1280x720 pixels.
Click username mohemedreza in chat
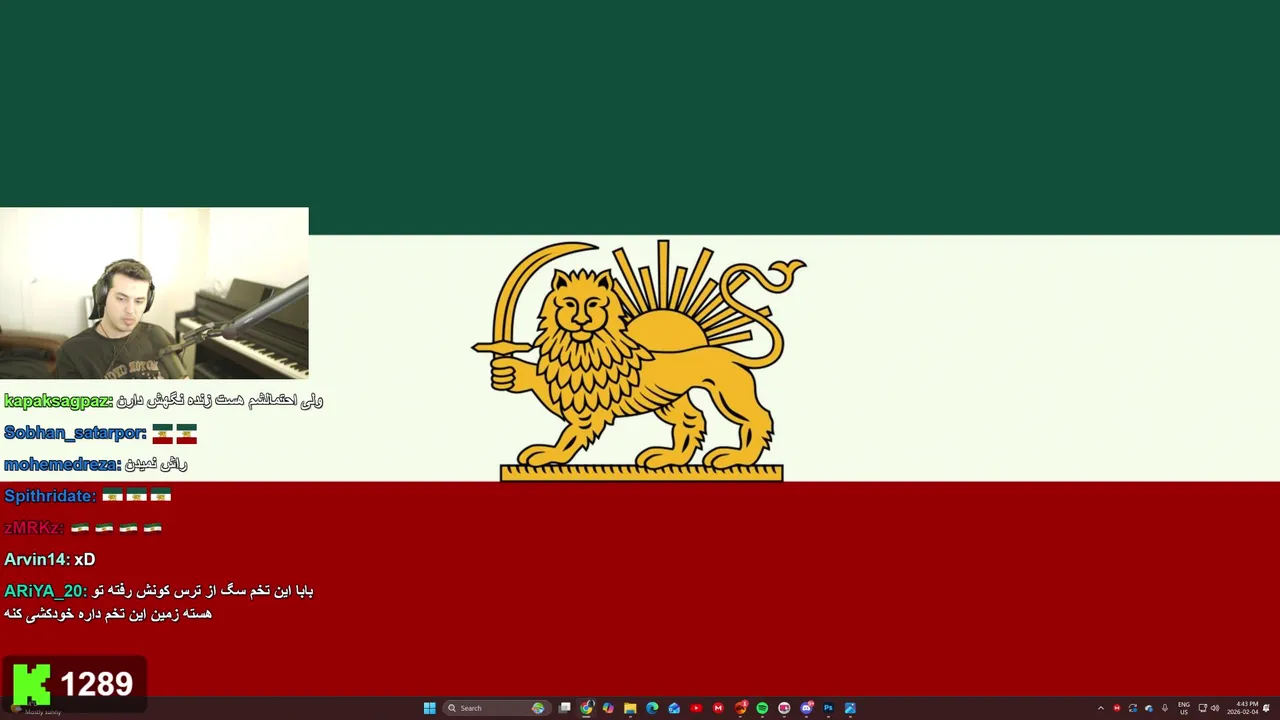click(62, 465)
